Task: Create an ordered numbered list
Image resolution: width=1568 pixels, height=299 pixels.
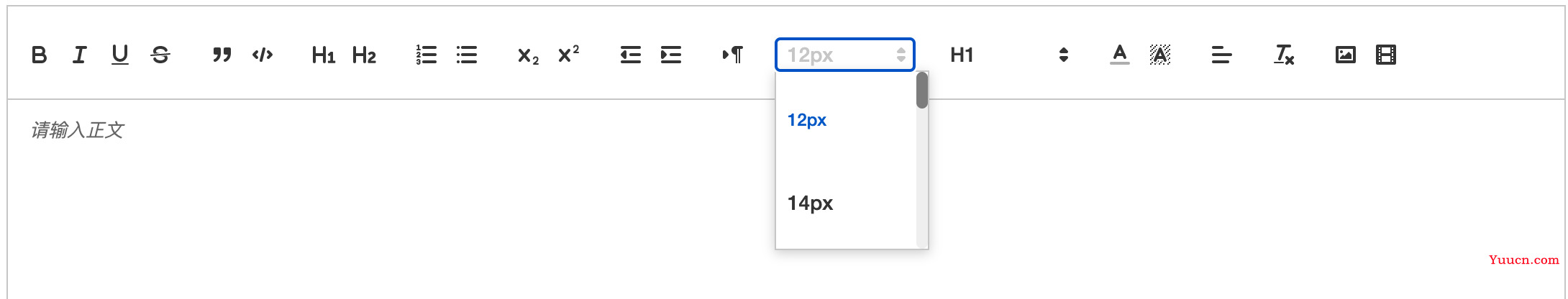Action: click(427, 55)
